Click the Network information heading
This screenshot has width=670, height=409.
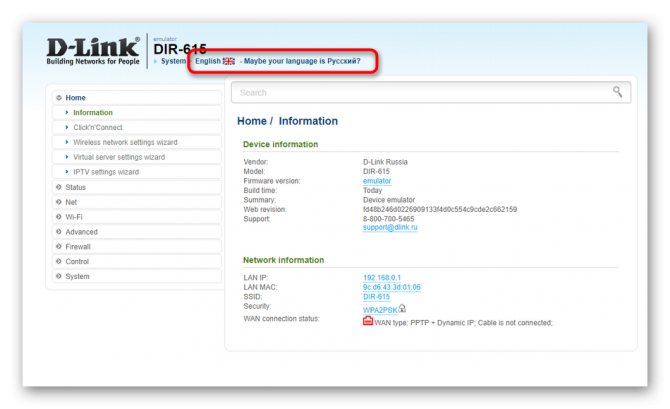[x=283, y=260]
